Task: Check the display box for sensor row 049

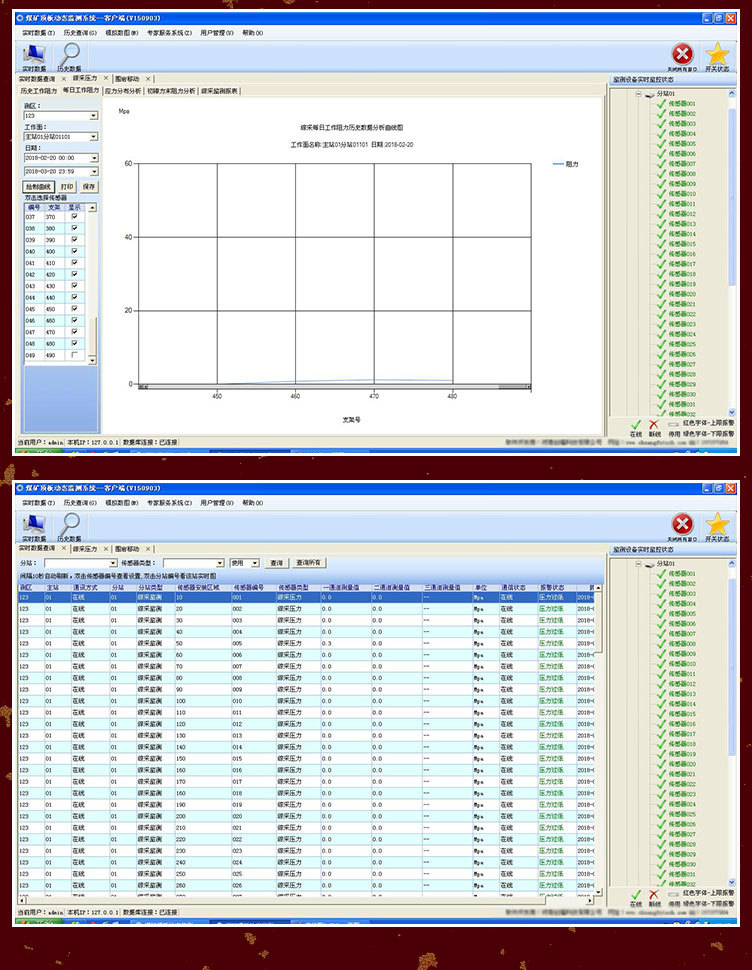Action: pyautogui.click(x=74, y=355)
